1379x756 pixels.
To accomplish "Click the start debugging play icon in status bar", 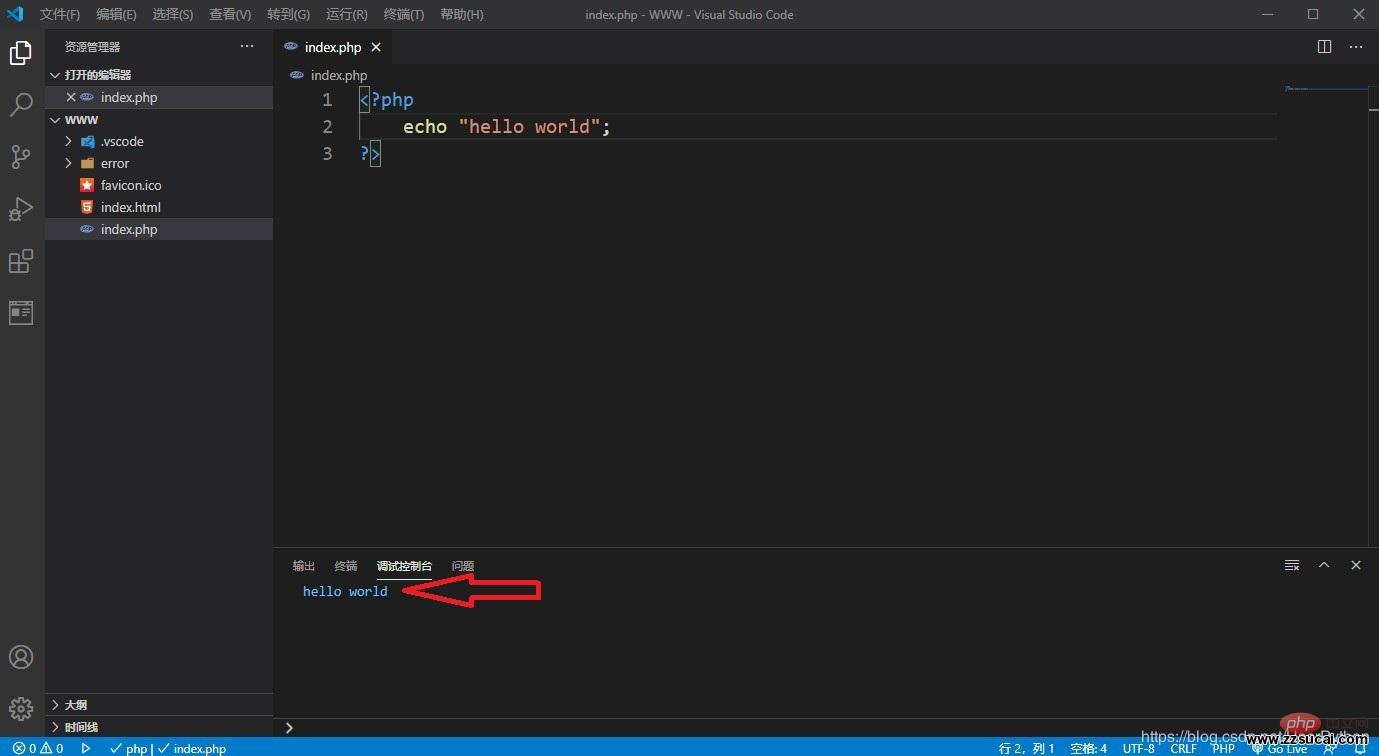I will (86, 748).
